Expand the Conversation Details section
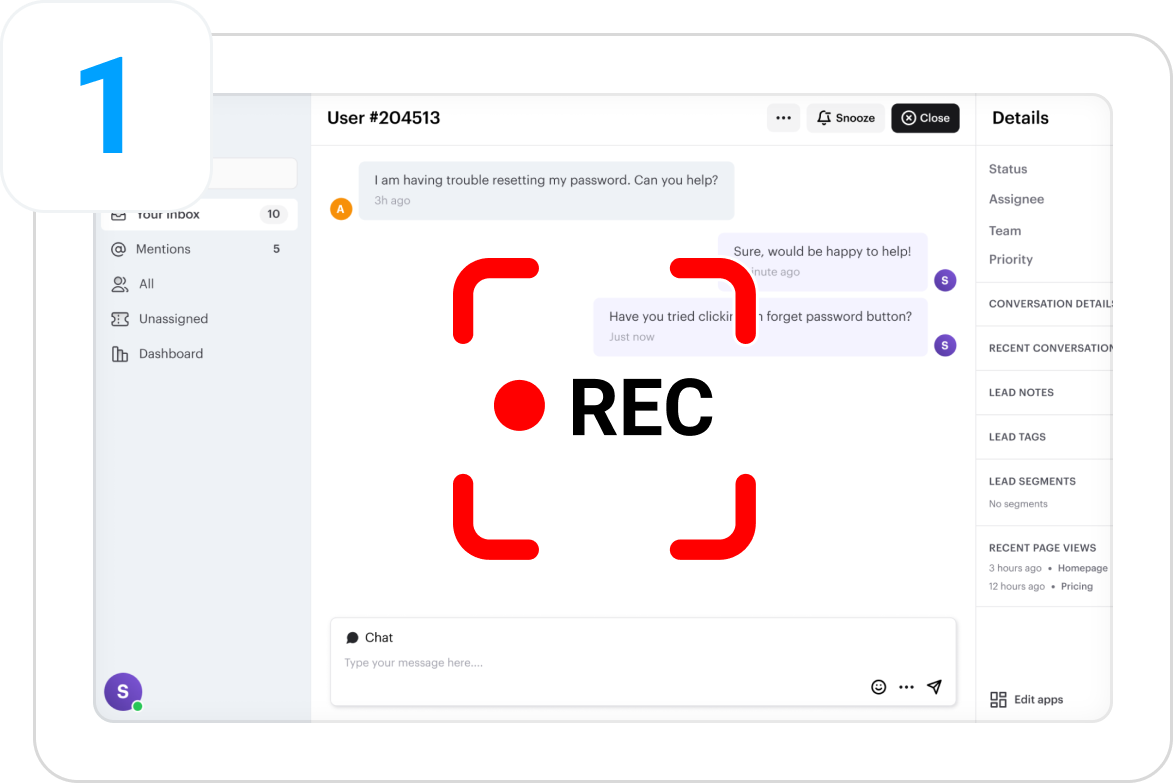This screenshot has height=783, width=1173. point(1049,304)
